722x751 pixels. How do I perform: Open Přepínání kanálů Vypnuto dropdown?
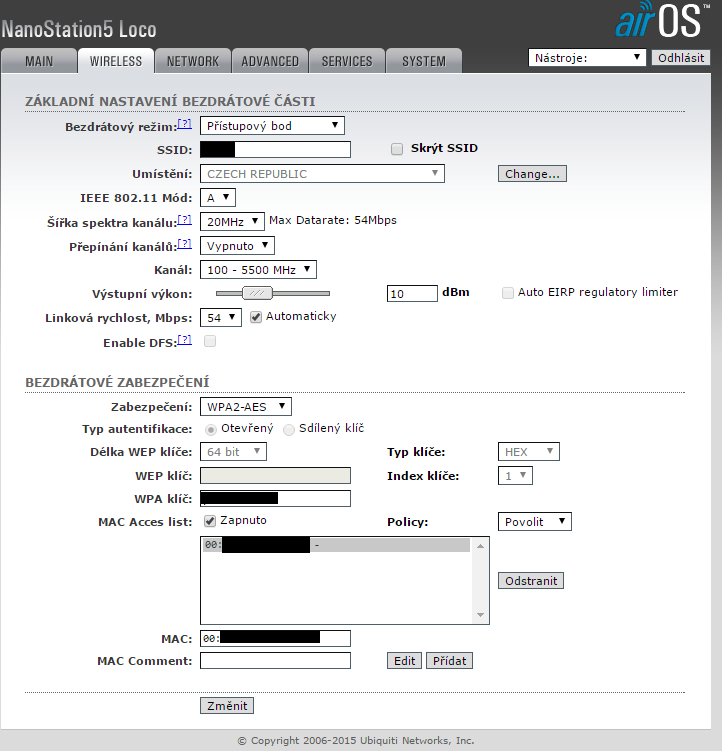(238, 246)
